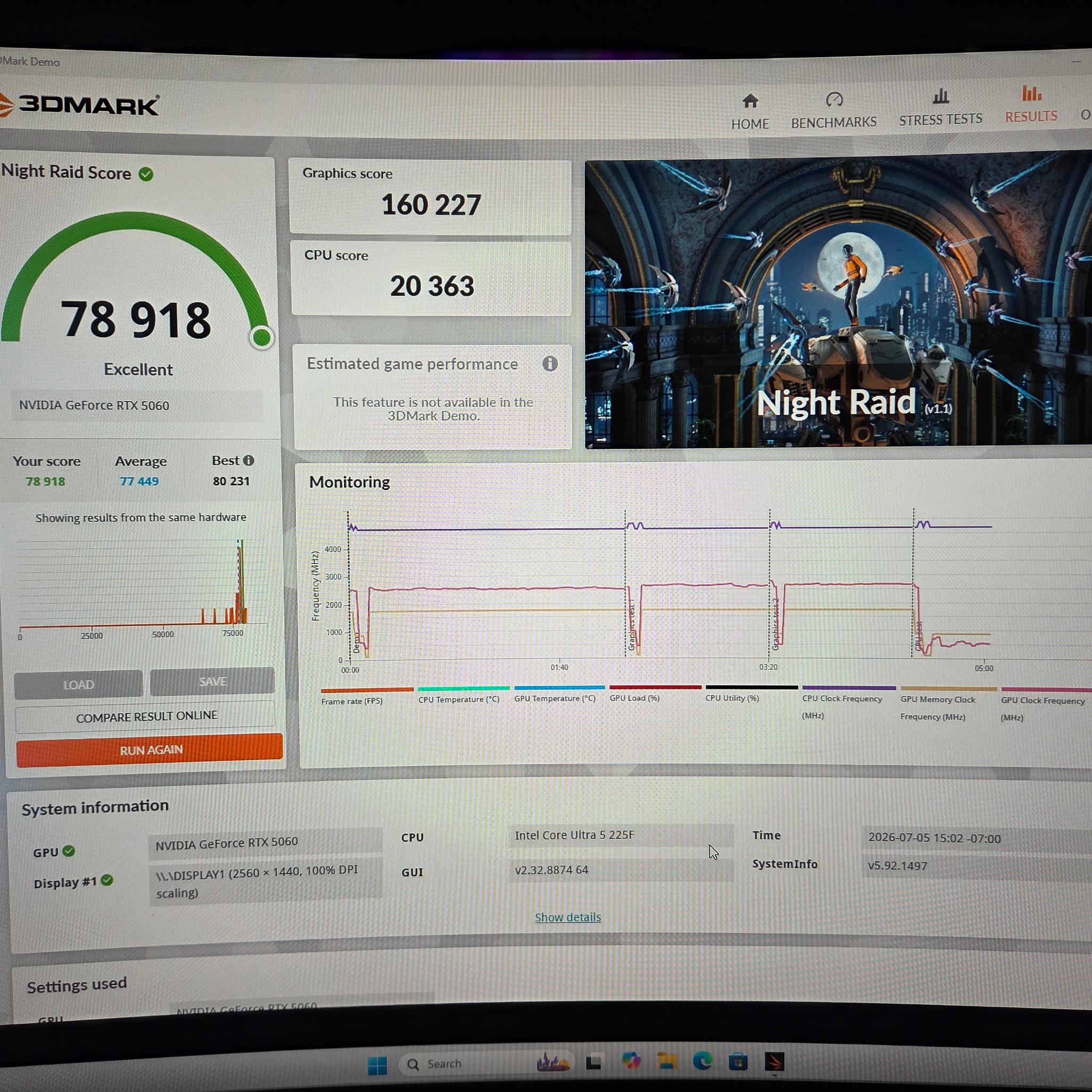Screen dimensions: 1092x1092
Task: Click the orange RUN AGAIN button
Action: click(x=150, y=750)
